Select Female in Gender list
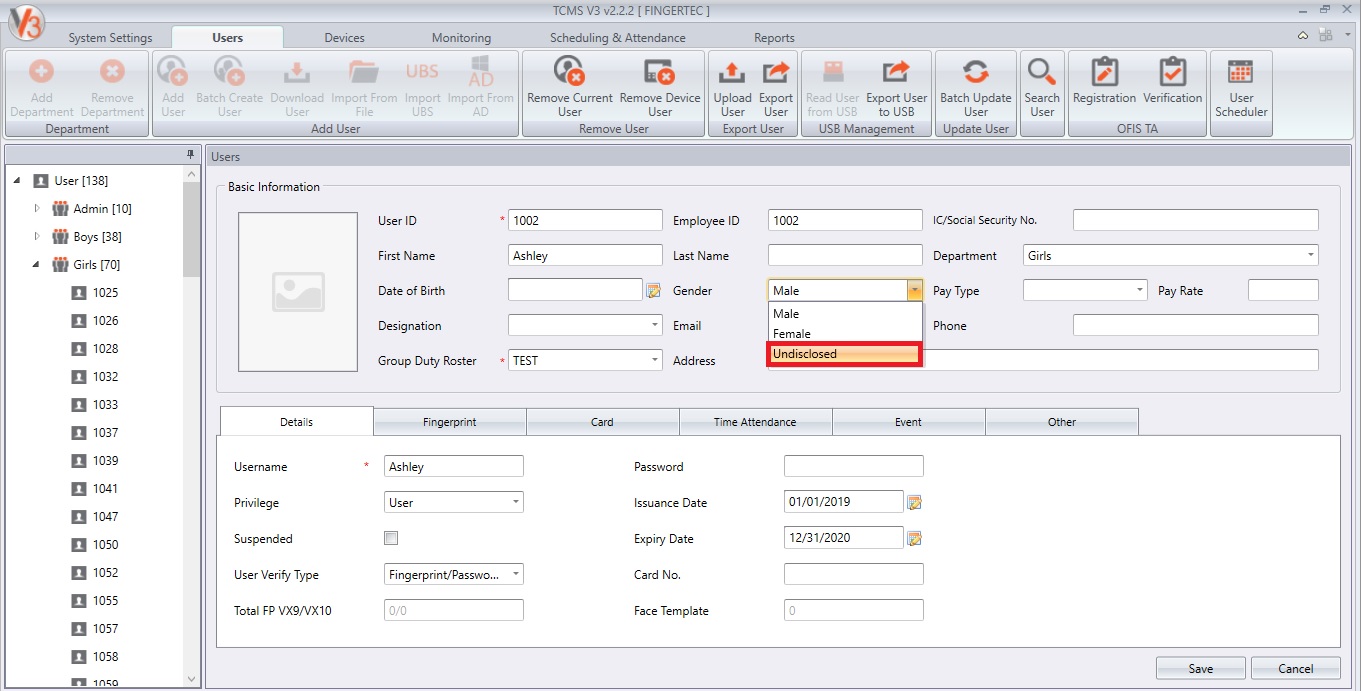This screenshot has height=691, width=1361. pos(844,333)
